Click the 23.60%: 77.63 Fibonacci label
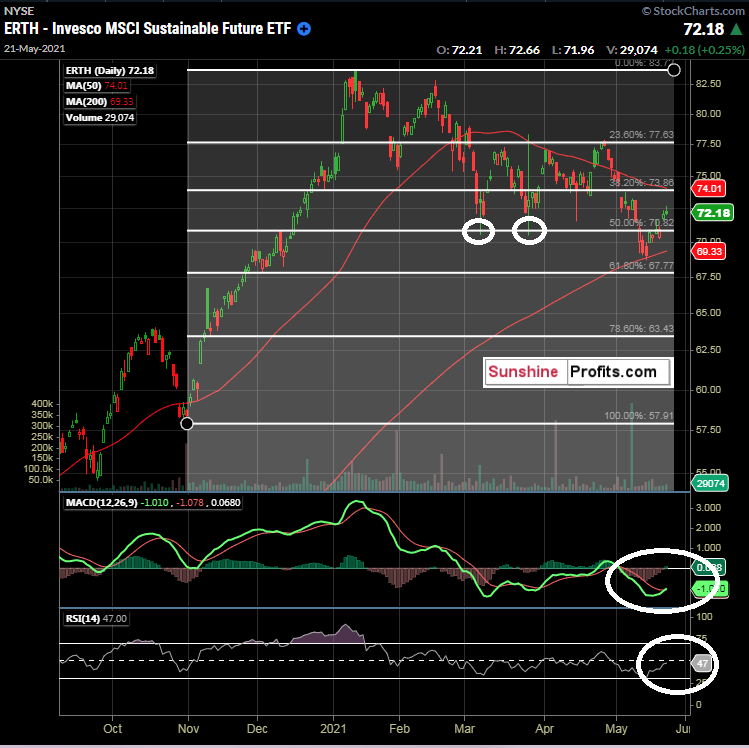The width and height of the screenshot is (749, 748). click(x=641, y=135)
